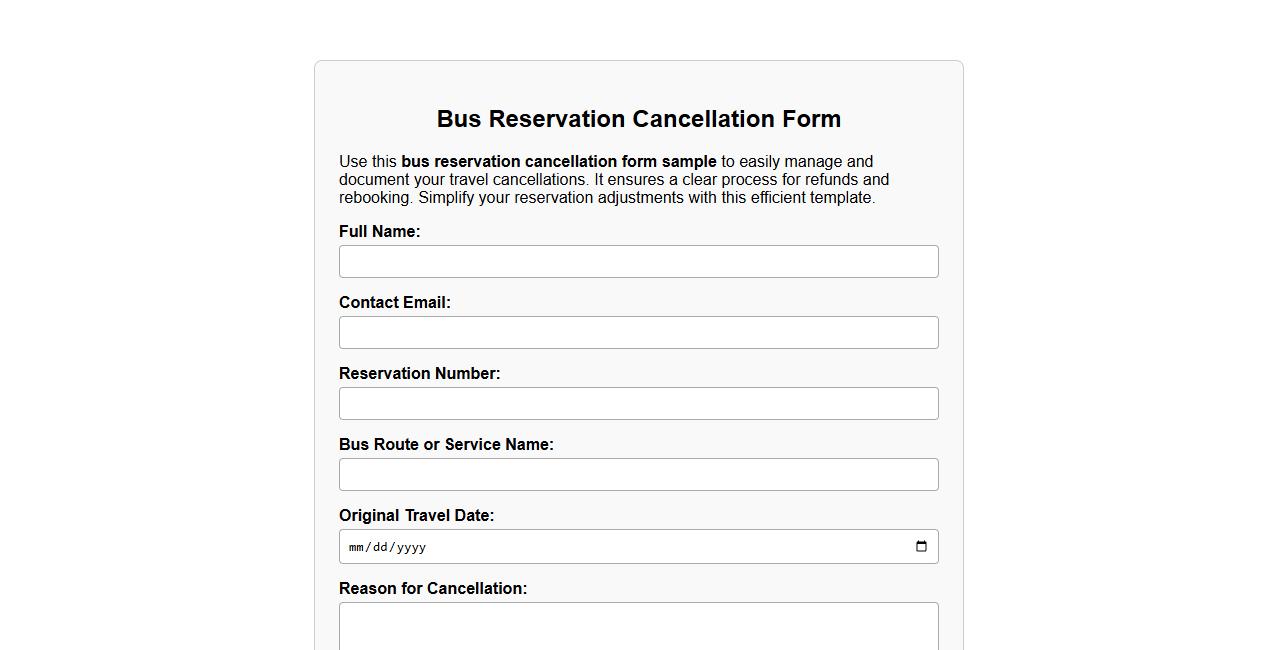Screen dimensions: 1278x650
Task: Click inside the Full Name field
Action: pos(638,261)
